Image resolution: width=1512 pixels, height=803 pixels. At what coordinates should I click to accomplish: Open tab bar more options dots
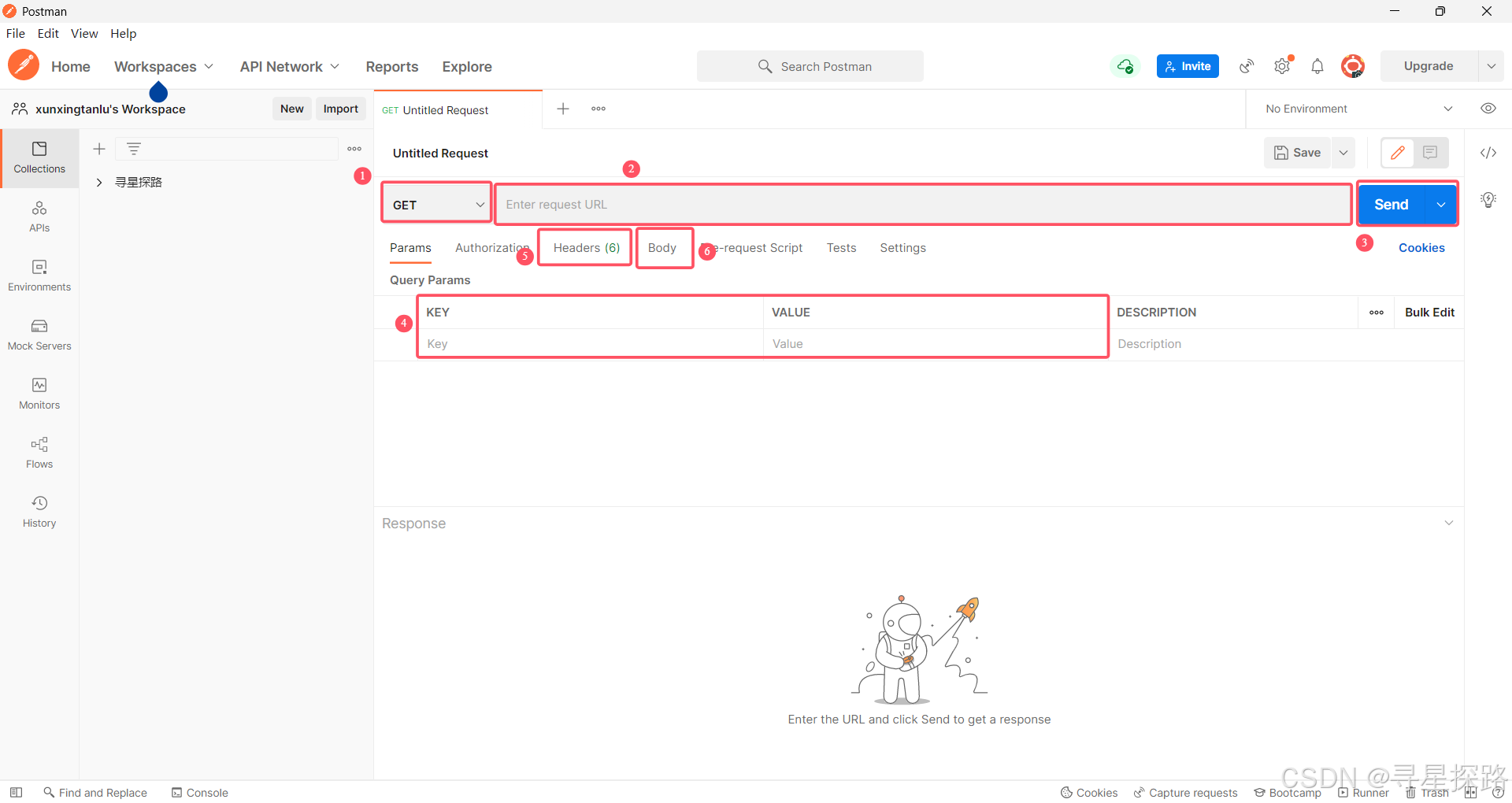pos(598,109)
